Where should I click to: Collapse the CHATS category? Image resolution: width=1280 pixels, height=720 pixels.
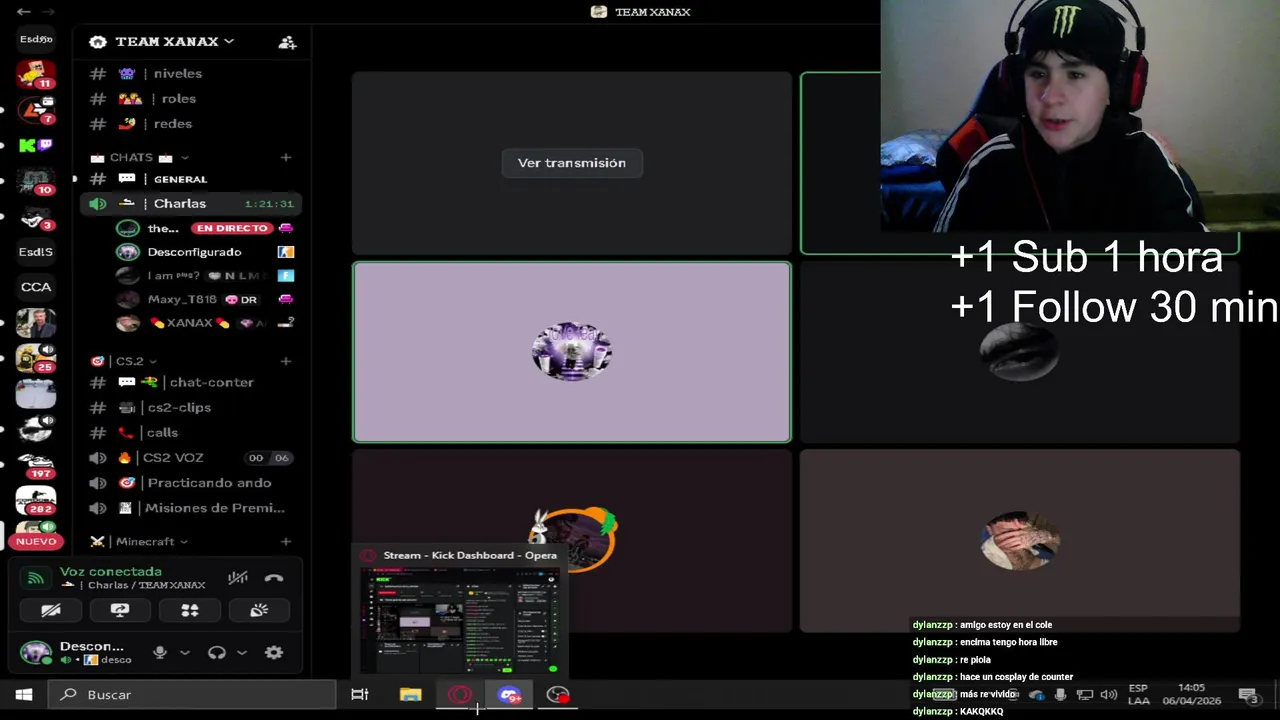(140, 157)
